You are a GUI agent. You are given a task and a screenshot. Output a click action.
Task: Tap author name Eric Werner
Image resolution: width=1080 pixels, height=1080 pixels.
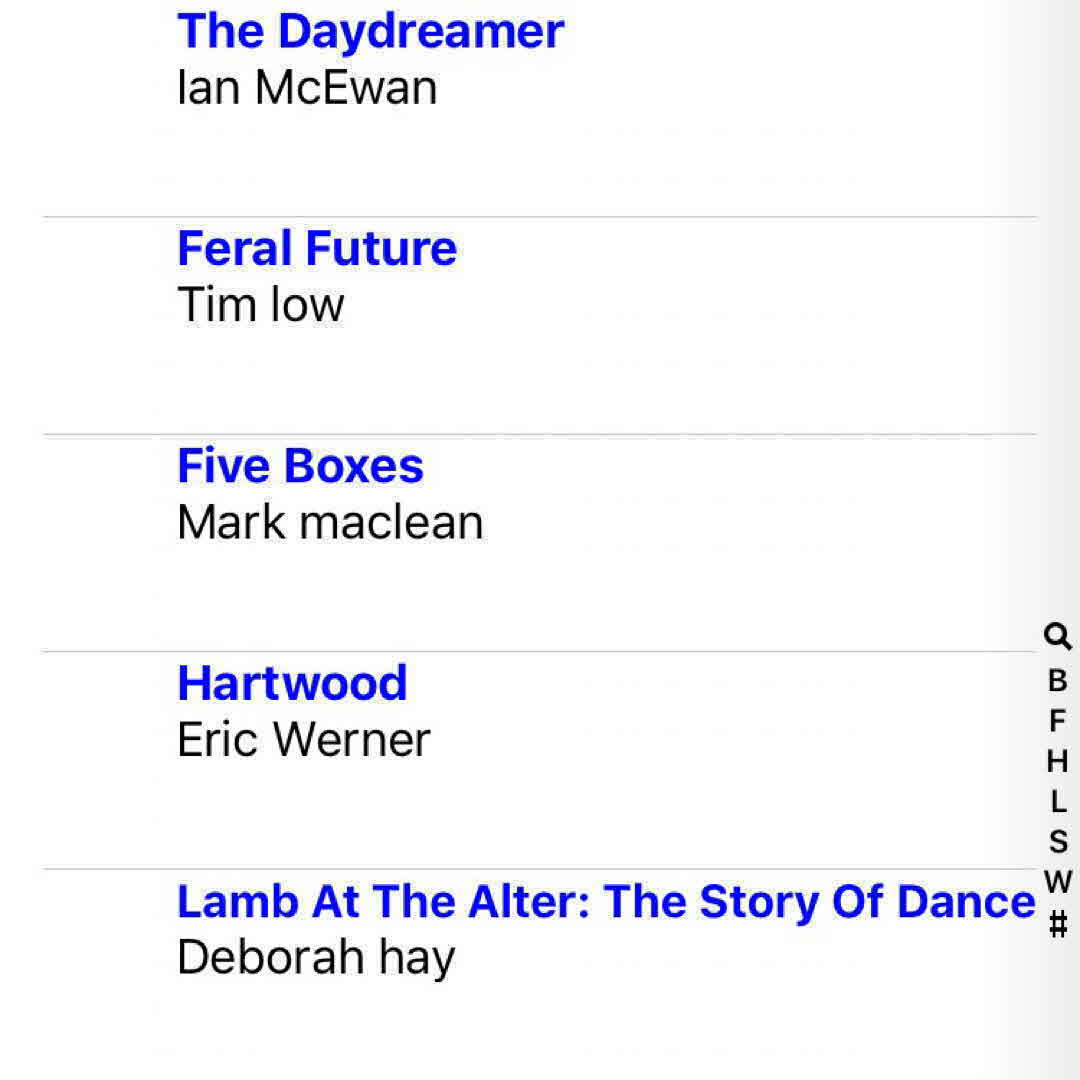303,741
